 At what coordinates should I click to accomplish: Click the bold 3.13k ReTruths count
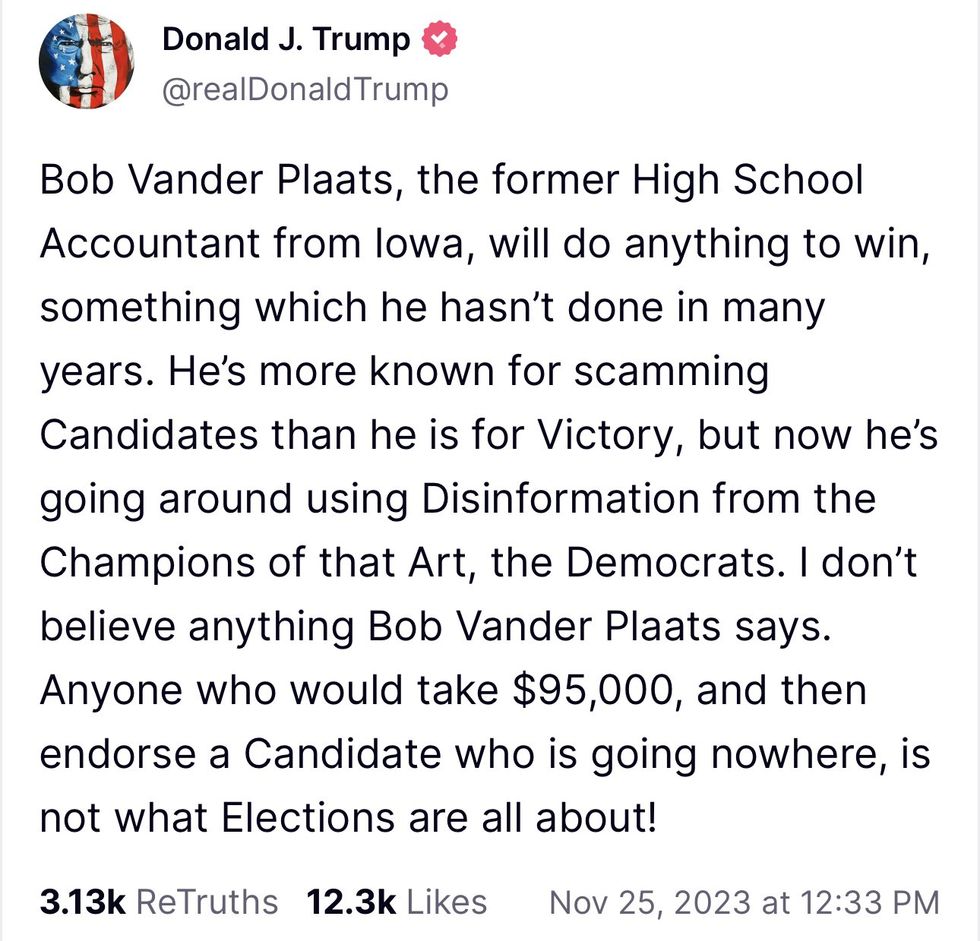(74, 901)
